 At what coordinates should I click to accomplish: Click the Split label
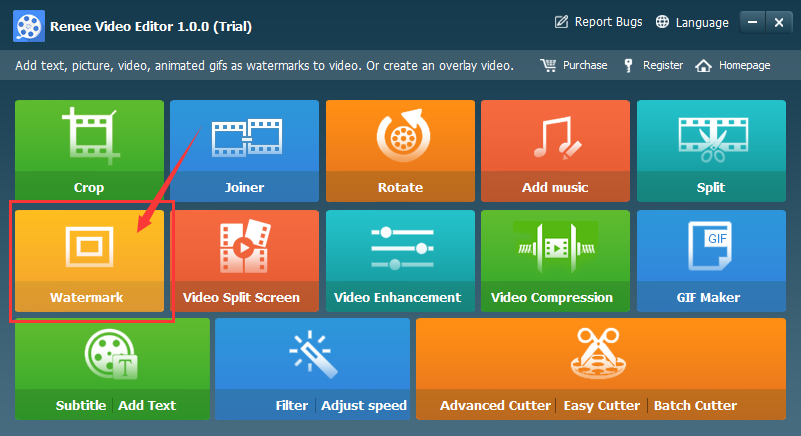(711, 188)
